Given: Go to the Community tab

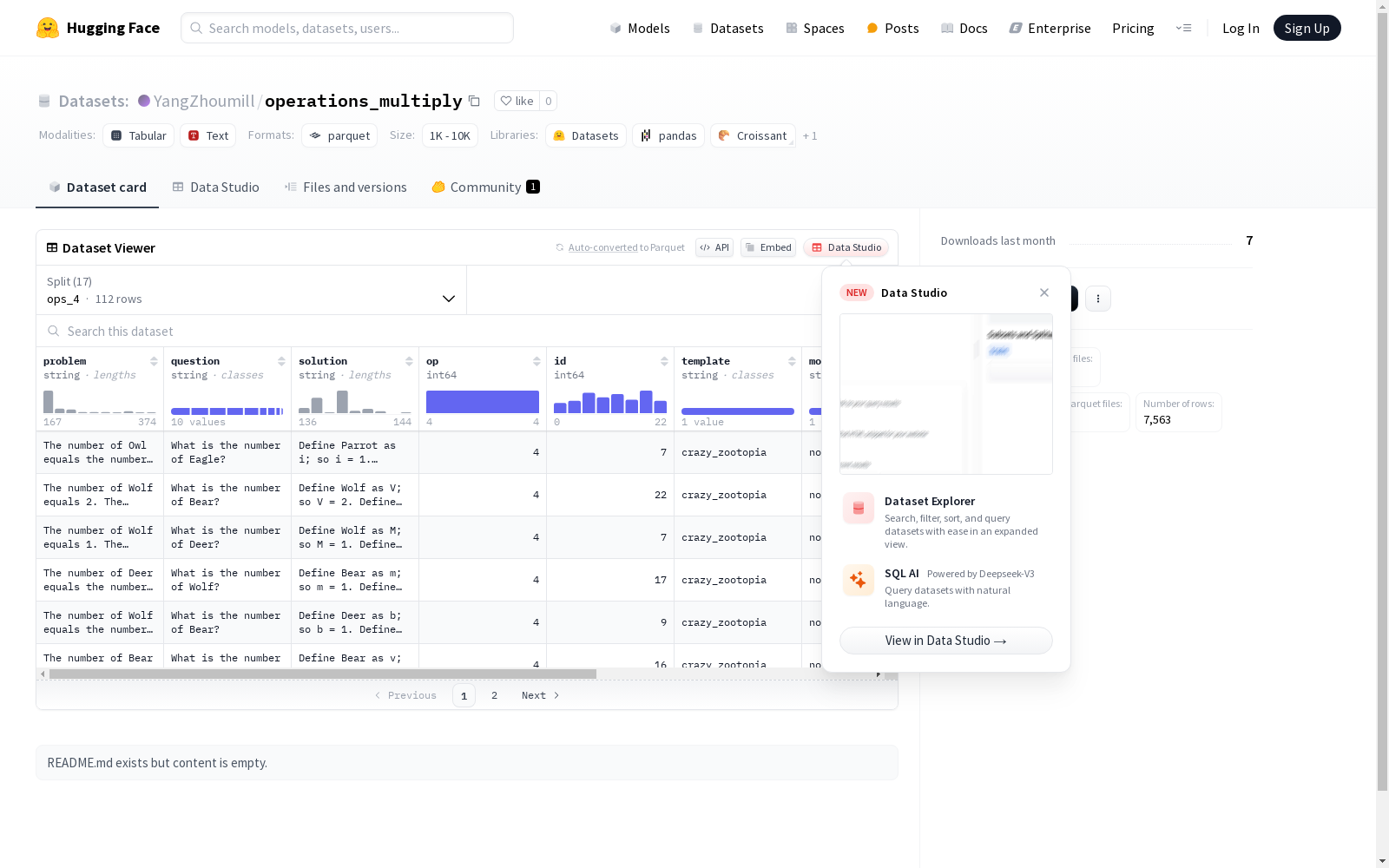Looking at the screenshot, I should pos(485,187).
